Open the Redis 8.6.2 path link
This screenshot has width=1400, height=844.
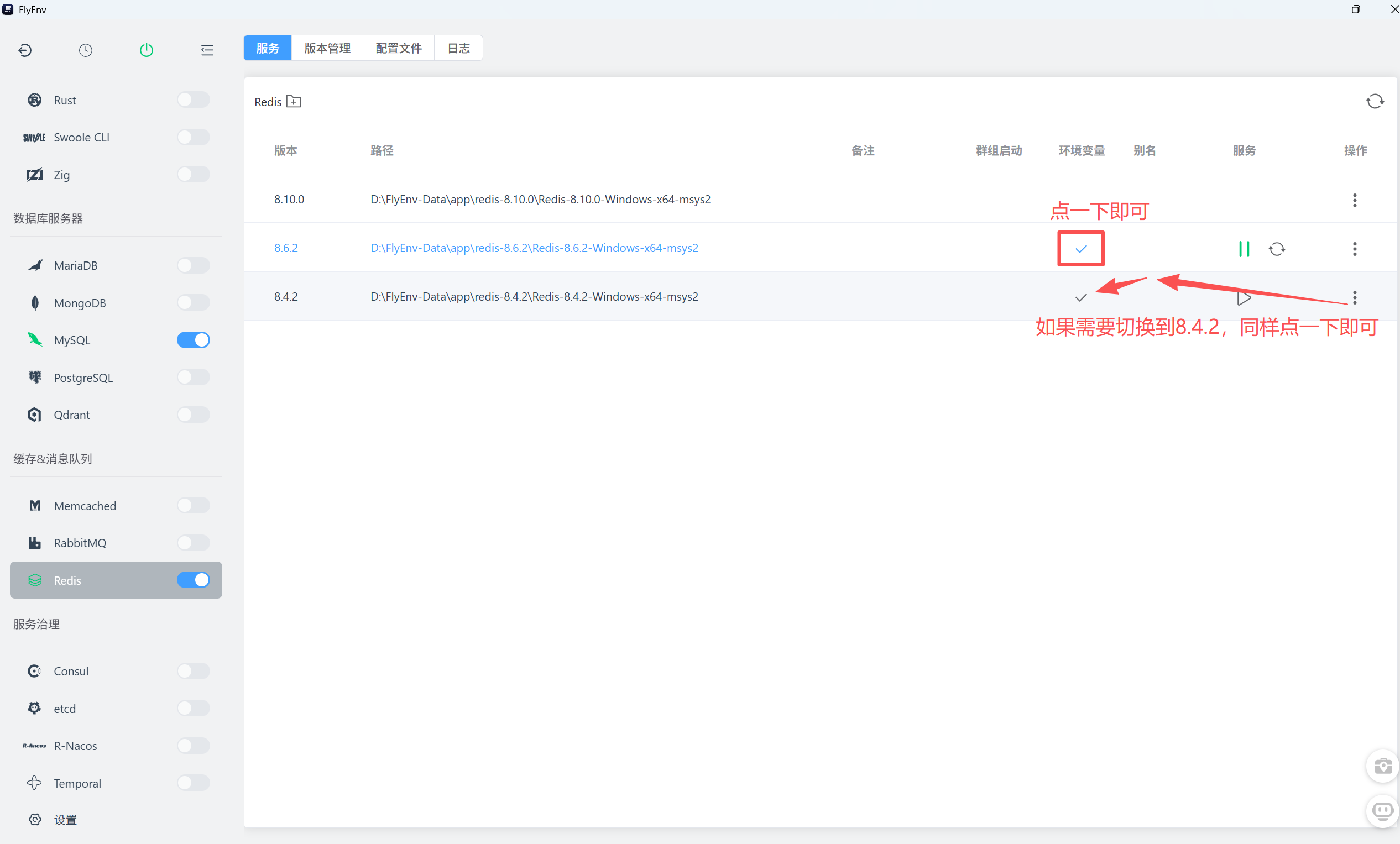tap(534, 248)
